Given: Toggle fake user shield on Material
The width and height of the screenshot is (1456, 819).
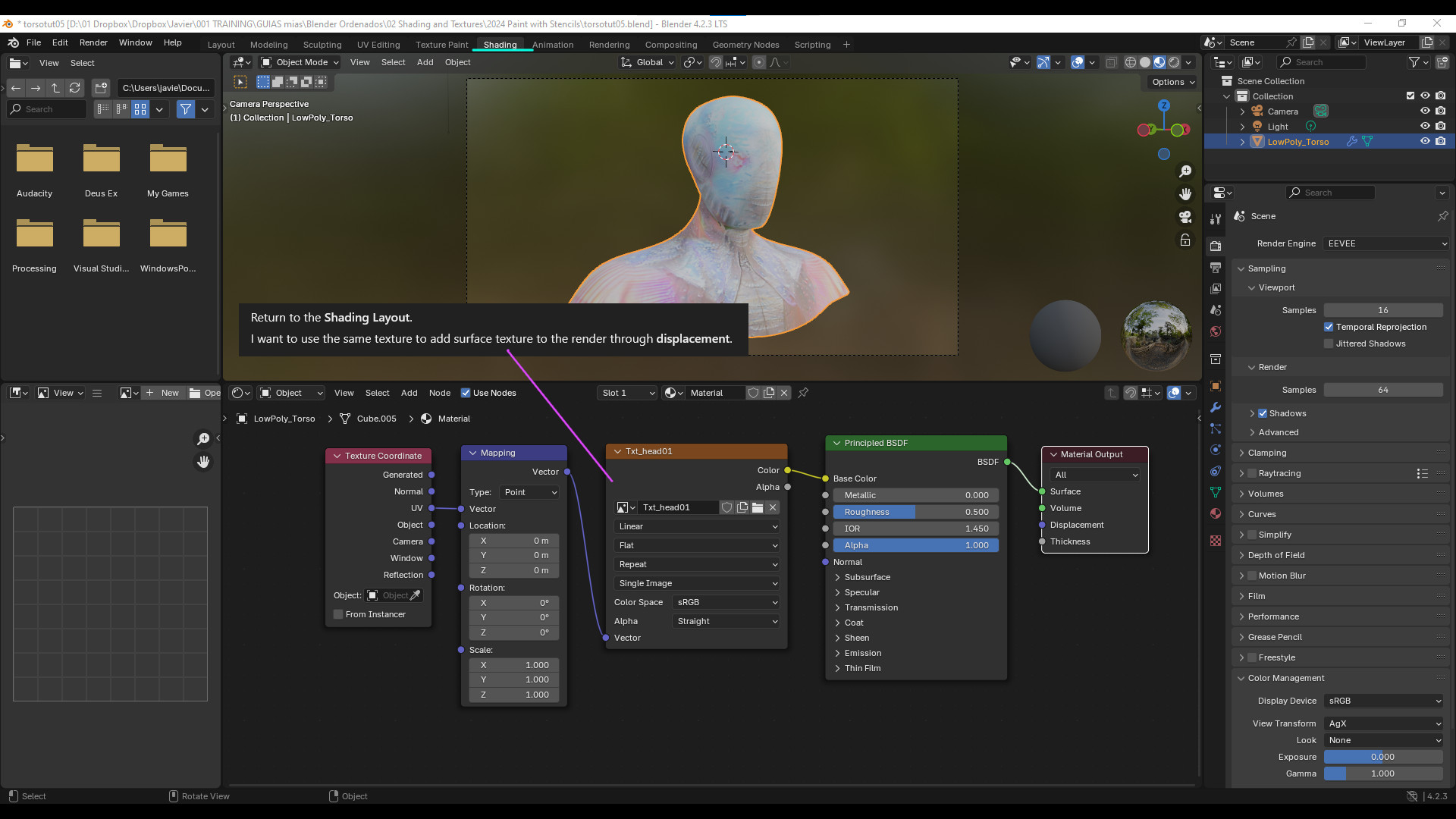Looking at the screenshot, I should pyautogui.click(x=753, y=393).
